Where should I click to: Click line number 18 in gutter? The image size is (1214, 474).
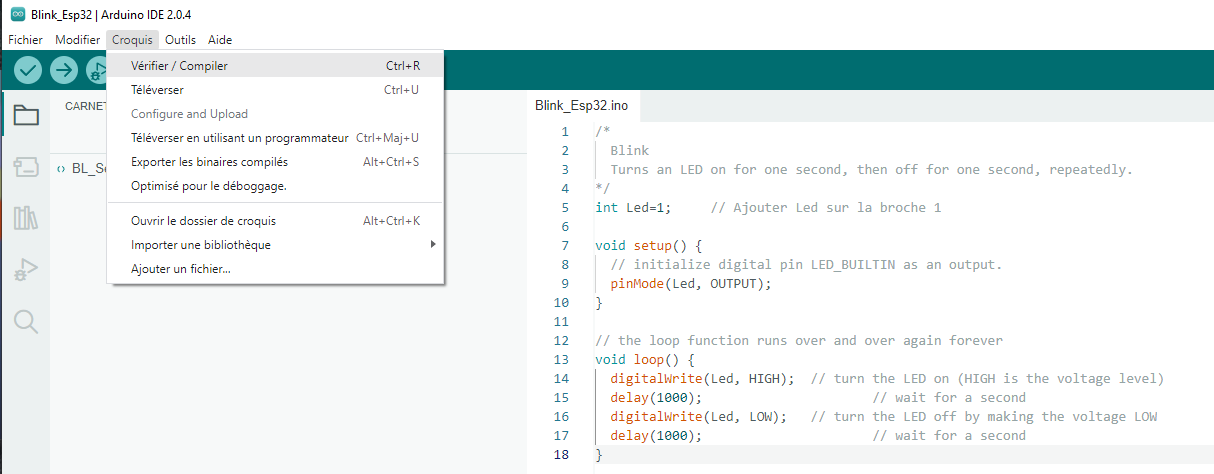[561, 455]
